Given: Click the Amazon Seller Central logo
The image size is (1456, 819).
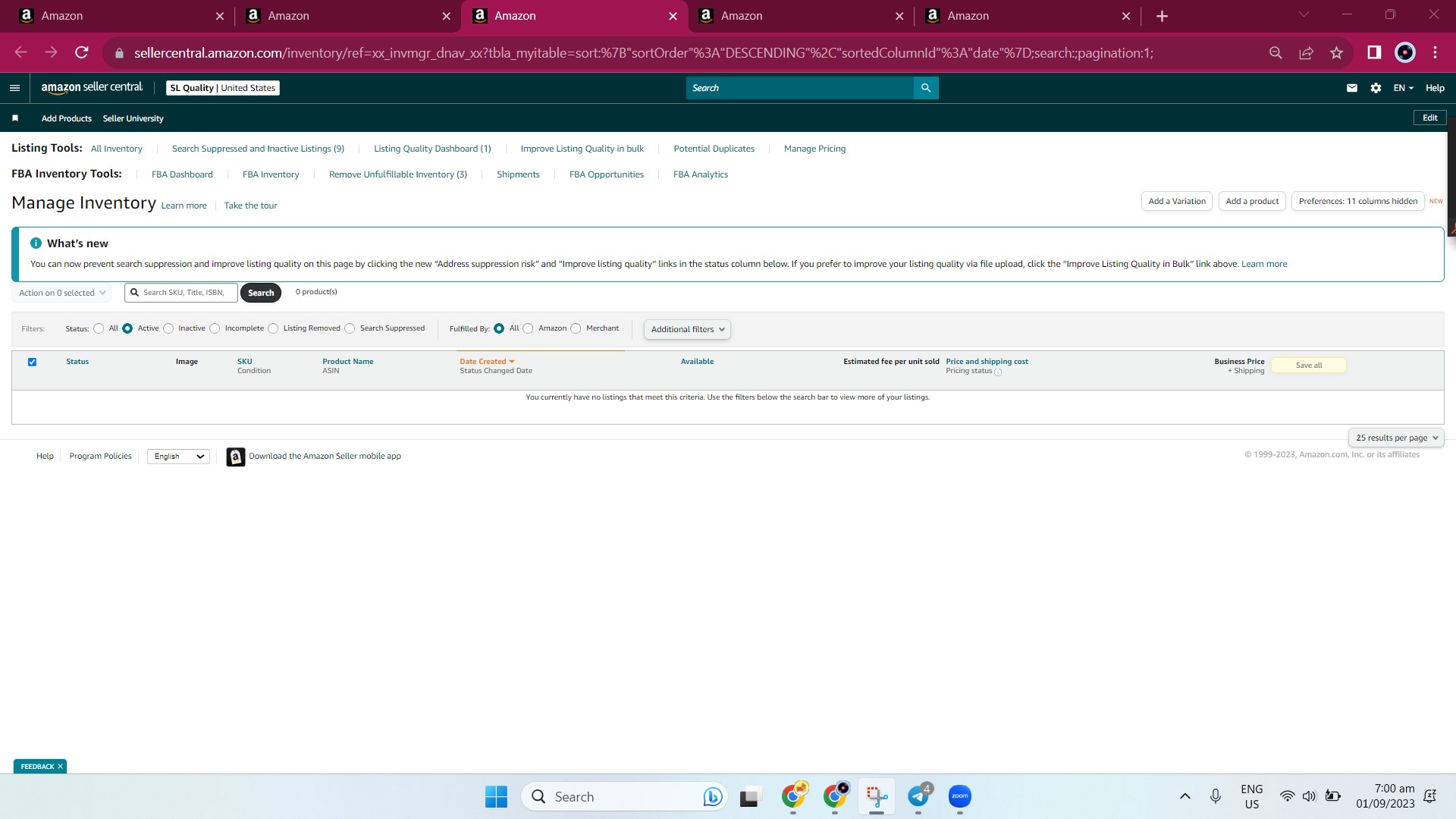Looking at the screenshot, I should pos(92,87).
